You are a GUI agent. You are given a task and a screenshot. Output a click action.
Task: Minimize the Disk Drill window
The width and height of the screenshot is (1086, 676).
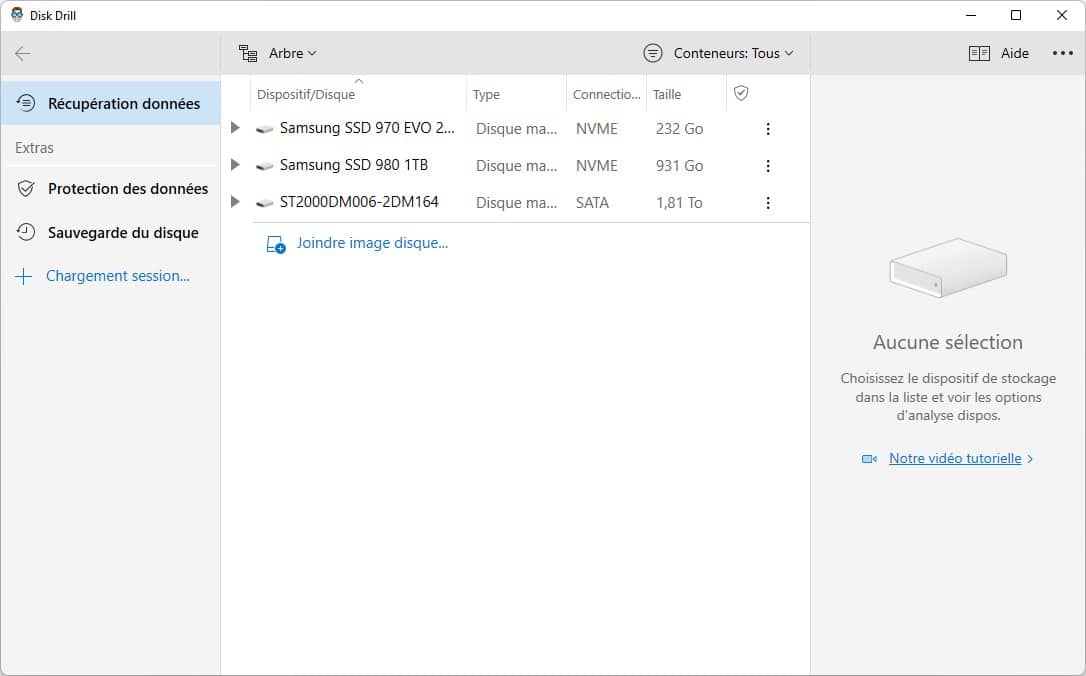(971, 15)
